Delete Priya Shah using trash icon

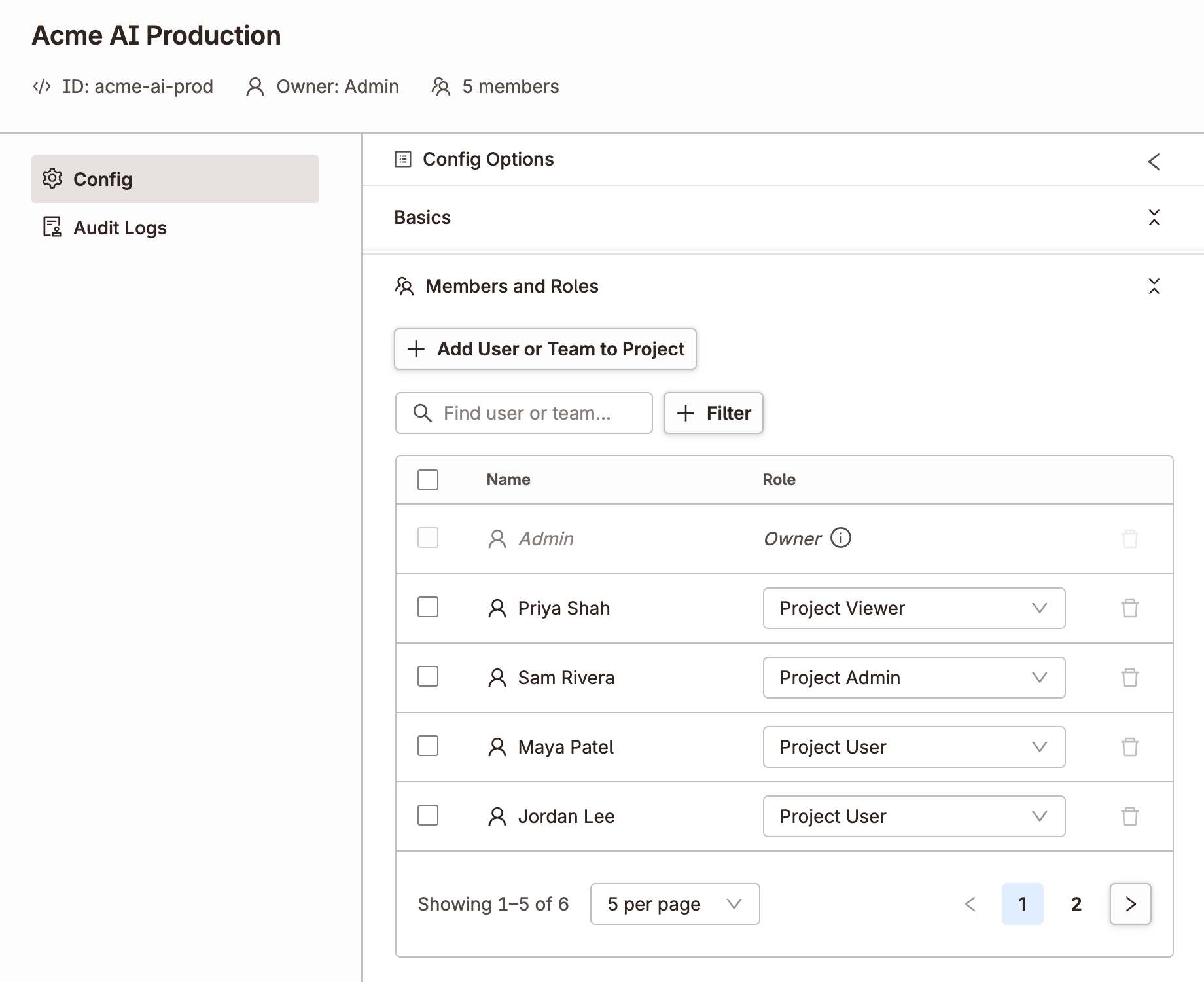[x=1130, y=608]
